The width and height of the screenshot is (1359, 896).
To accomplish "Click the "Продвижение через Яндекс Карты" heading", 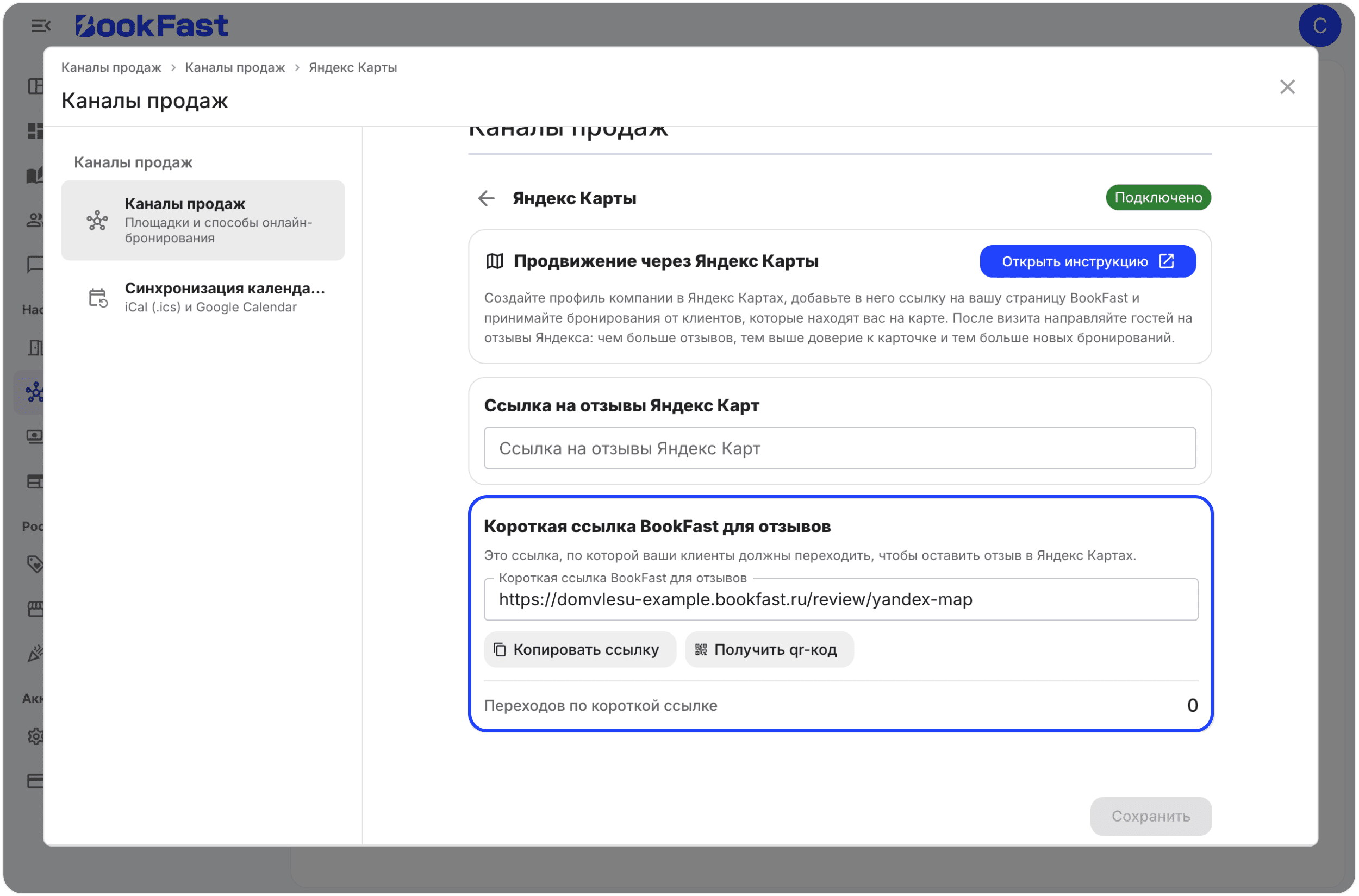I will (666, 261).
